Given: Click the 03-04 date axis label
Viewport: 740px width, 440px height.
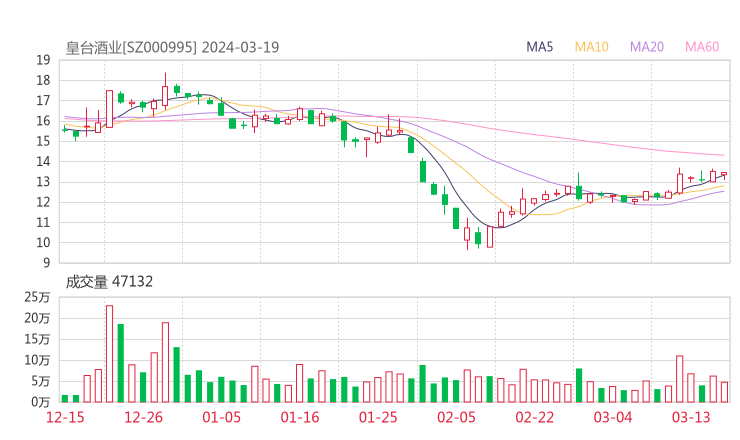Looking at the screenshot, I should click(x=613, y=417).
